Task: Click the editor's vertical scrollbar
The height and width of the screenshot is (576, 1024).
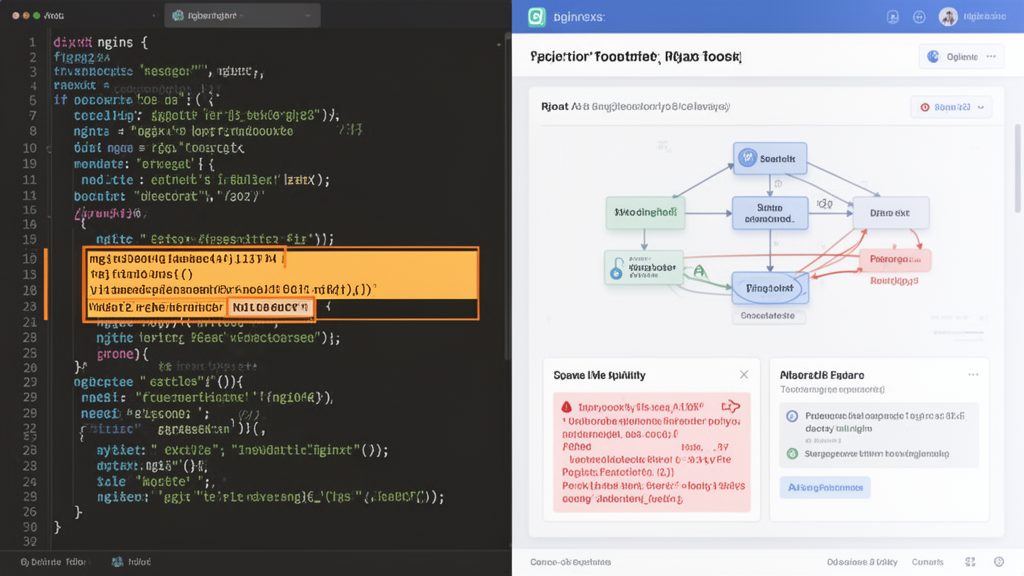Action: (507, 196)
